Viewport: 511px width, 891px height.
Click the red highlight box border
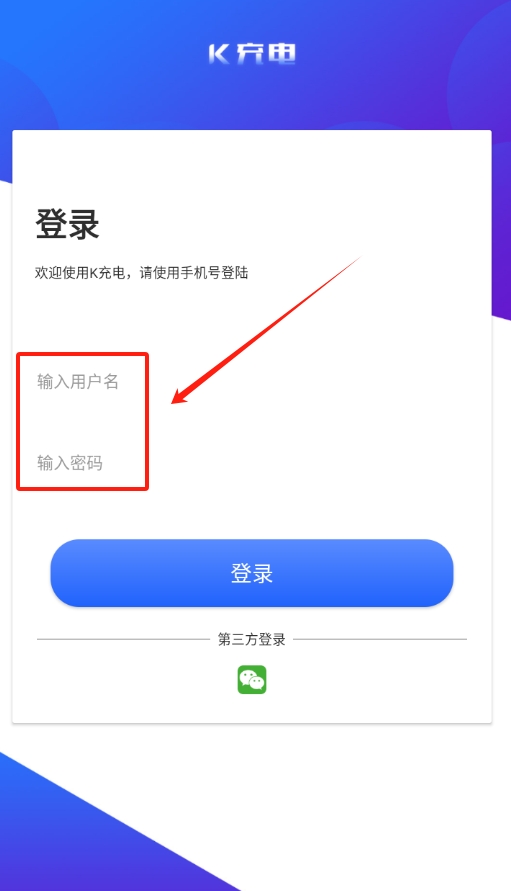coord(82,354)
